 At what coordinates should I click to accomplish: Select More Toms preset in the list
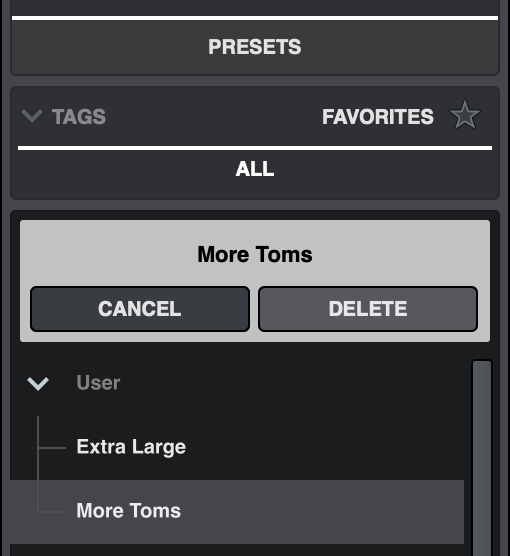coord(237,511)
